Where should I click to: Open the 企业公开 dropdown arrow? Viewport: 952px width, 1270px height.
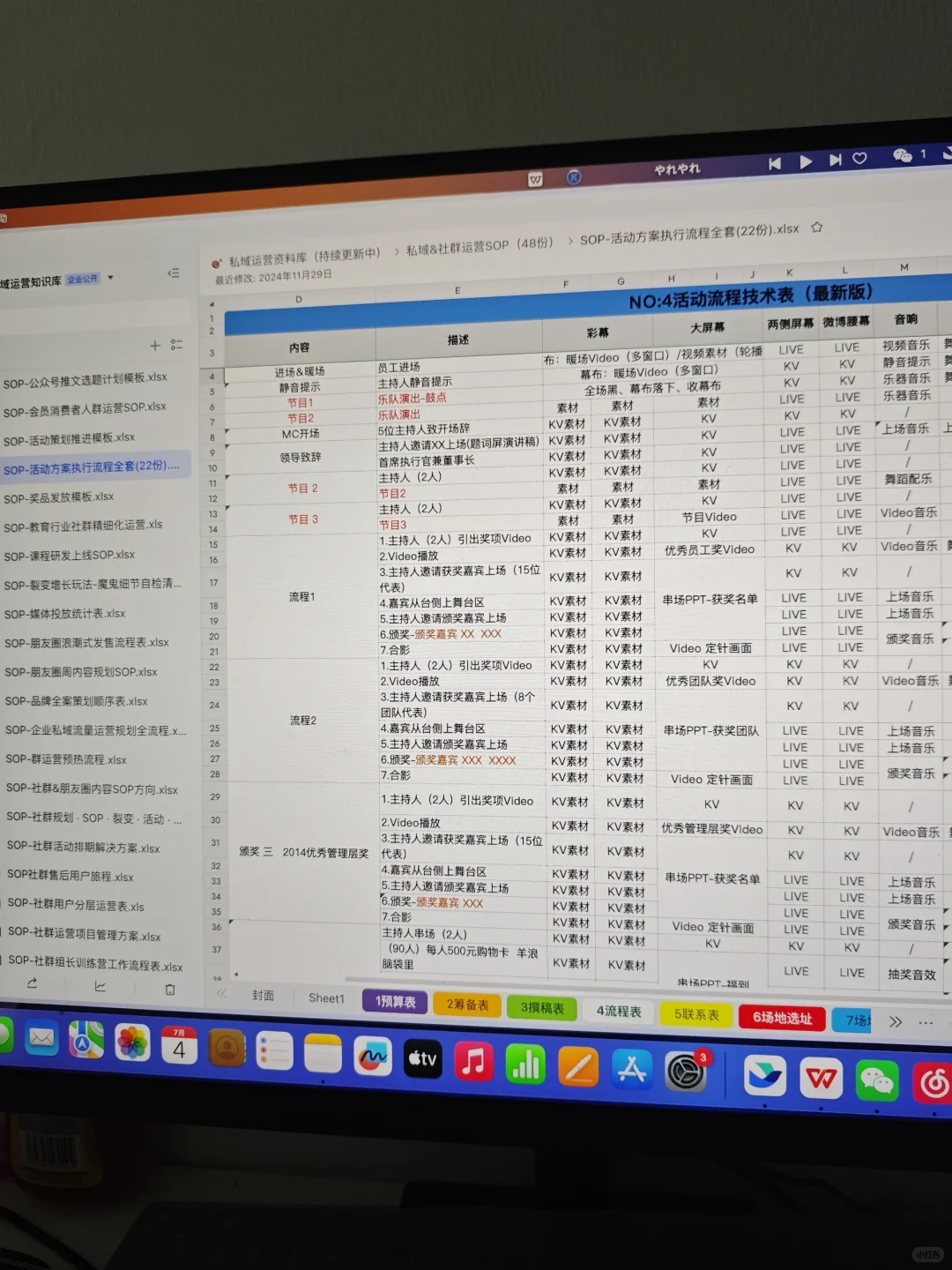click(x=111, y=277)
